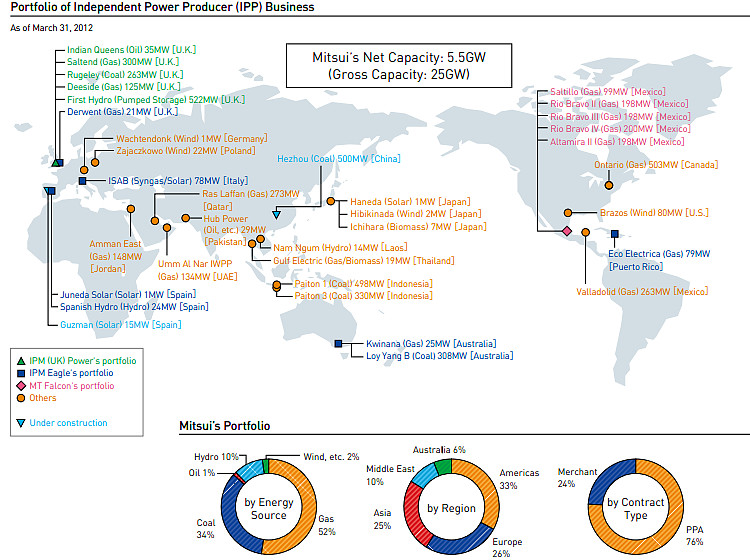Select the Japan orange circle marker
The height and width of the screenshot is (560, 750).
[331, 201]
